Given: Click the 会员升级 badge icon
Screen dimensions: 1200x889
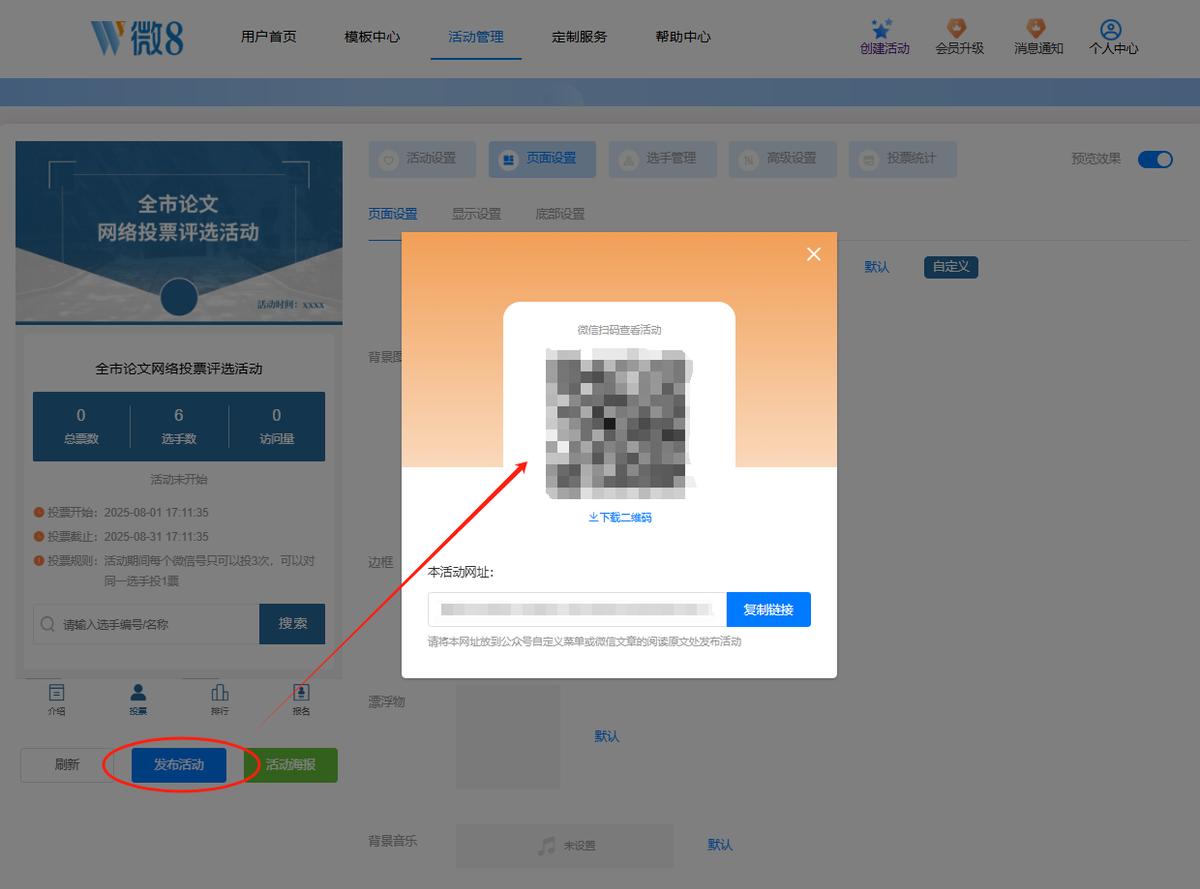Looking at the screenshot, I should coord(958,28).
